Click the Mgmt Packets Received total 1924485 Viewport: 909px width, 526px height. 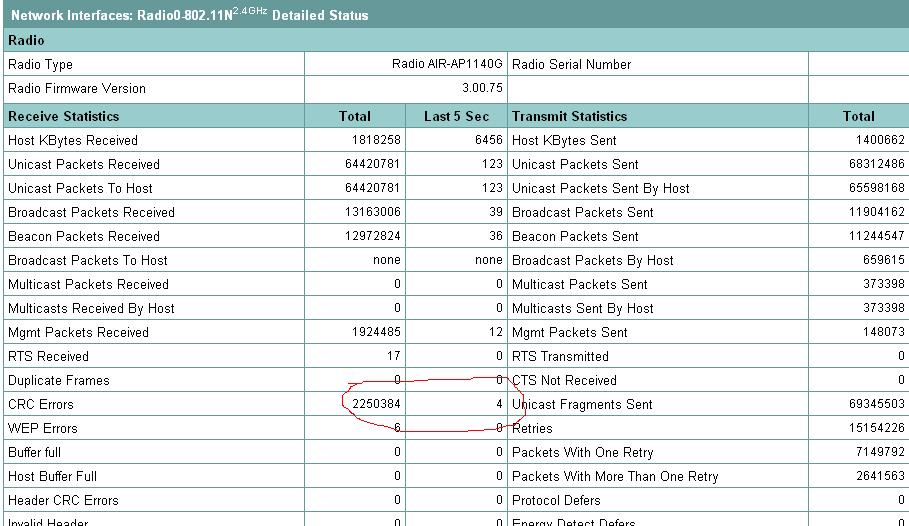[x=375, y=332]
